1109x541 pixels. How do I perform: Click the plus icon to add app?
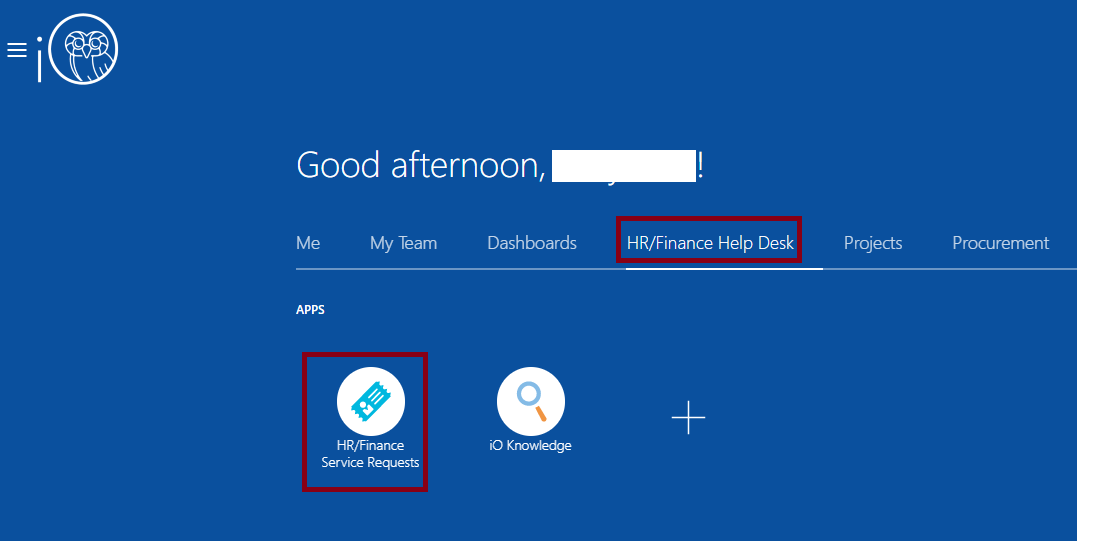[x=688, y=417]
